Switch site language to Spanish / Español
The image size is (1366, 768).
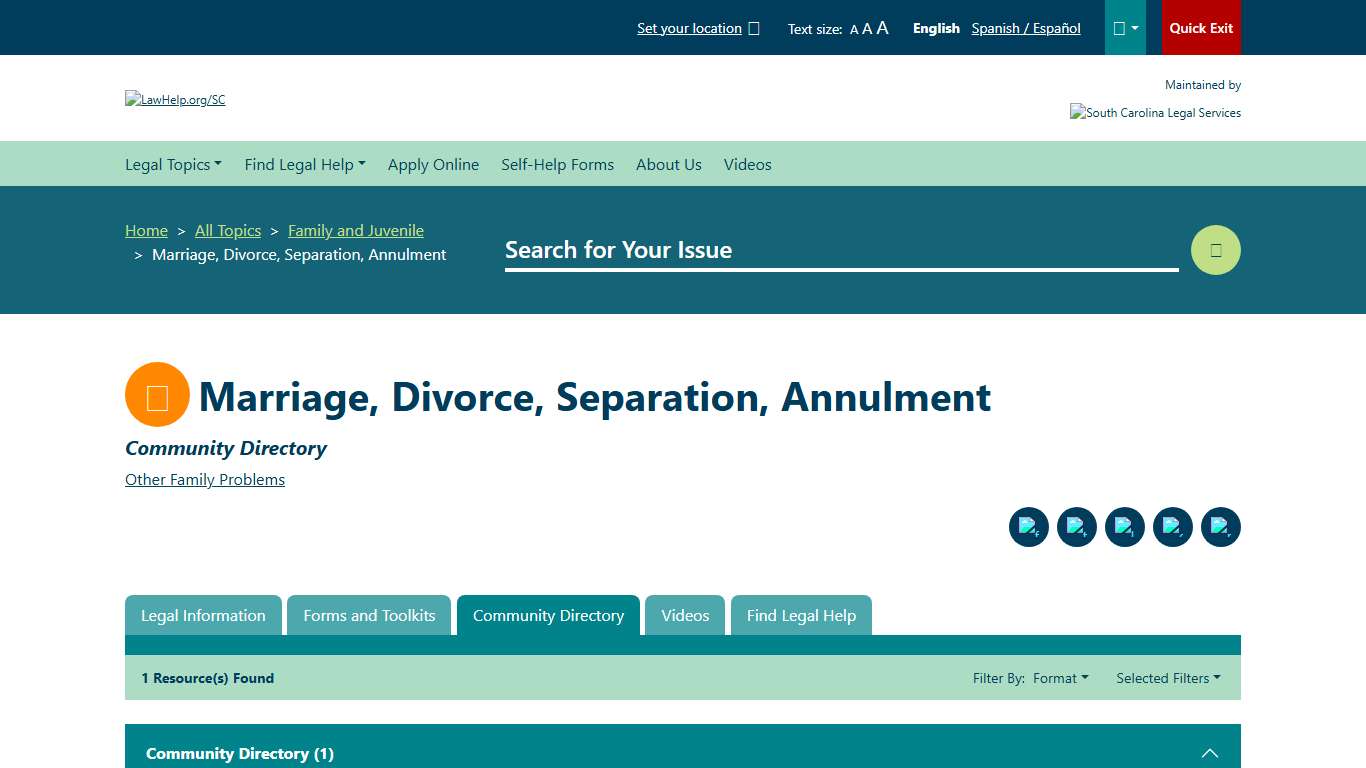tap(1026, 28)
